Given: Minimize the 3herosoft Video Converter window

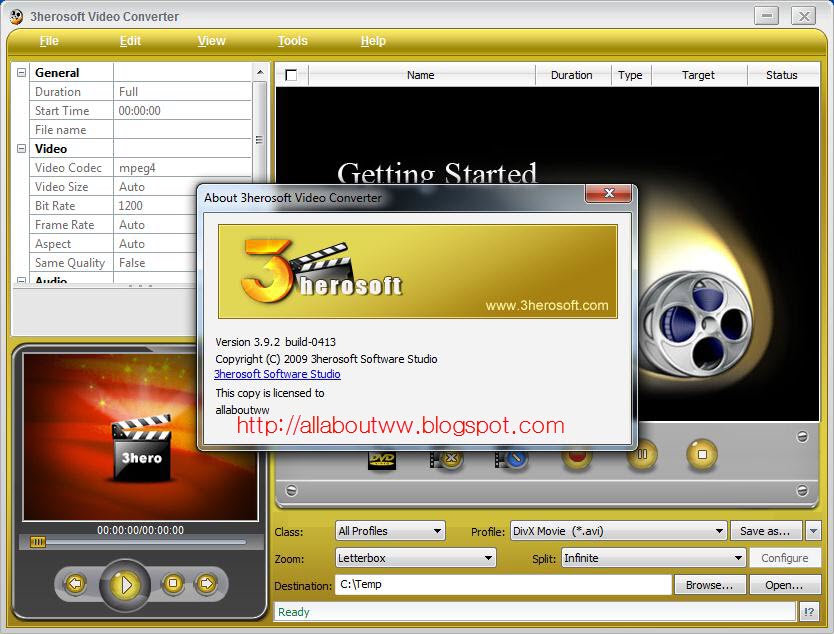Looking at the screenshot, I should tap(766, 15).
